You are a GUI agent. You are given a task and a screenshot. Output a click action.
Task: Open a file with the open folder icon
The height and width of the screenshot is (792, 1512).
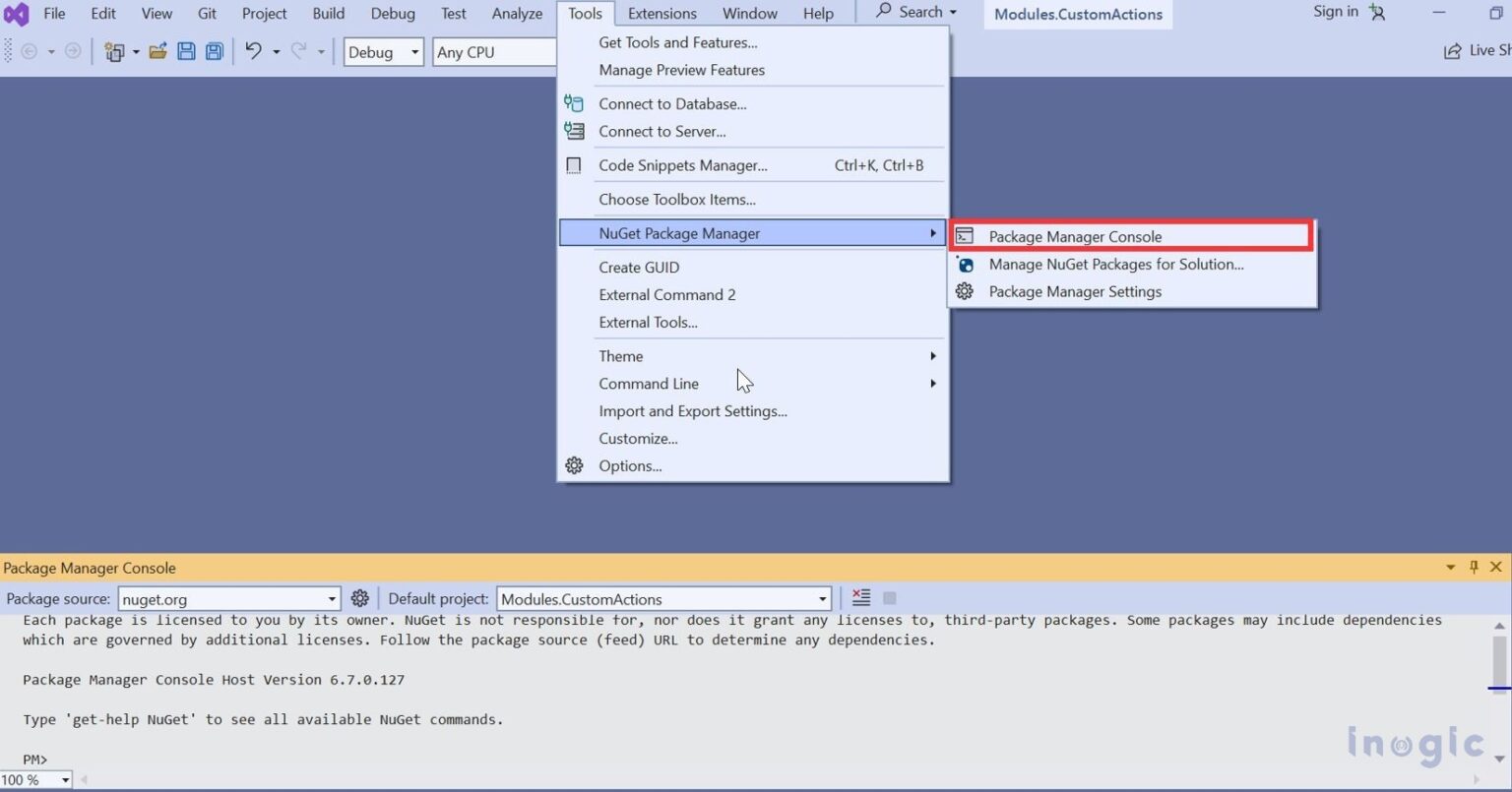point(157,50)
